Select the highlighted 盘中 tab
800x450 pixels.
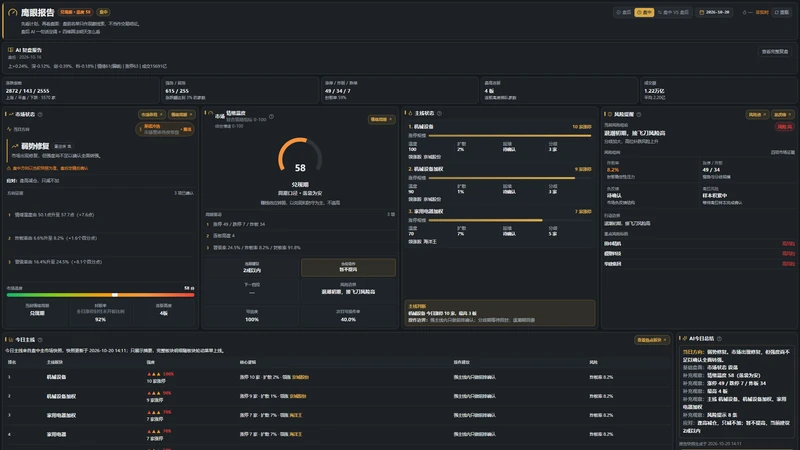[644, 12]
